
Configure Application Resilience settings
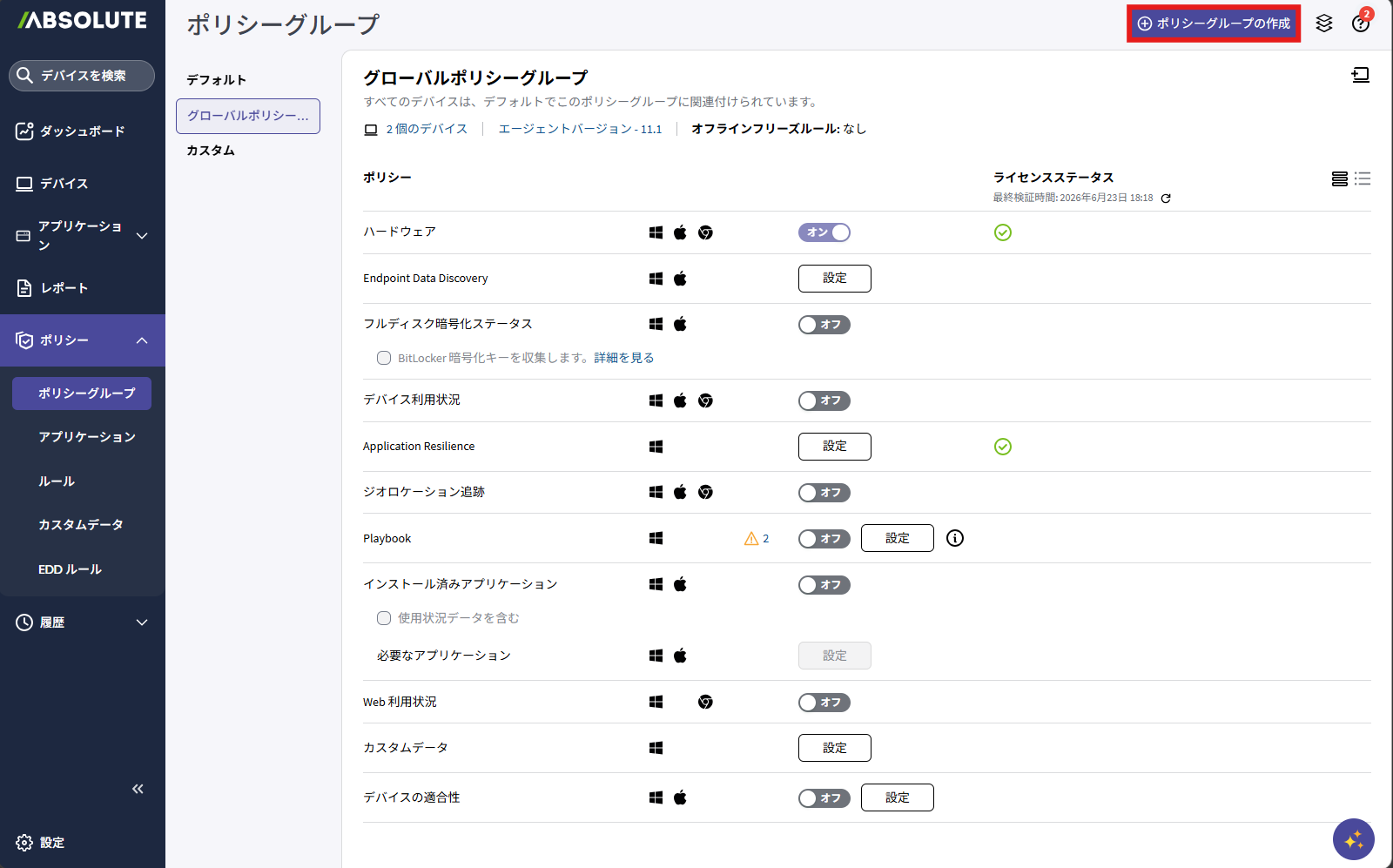(x=835, y=447)
